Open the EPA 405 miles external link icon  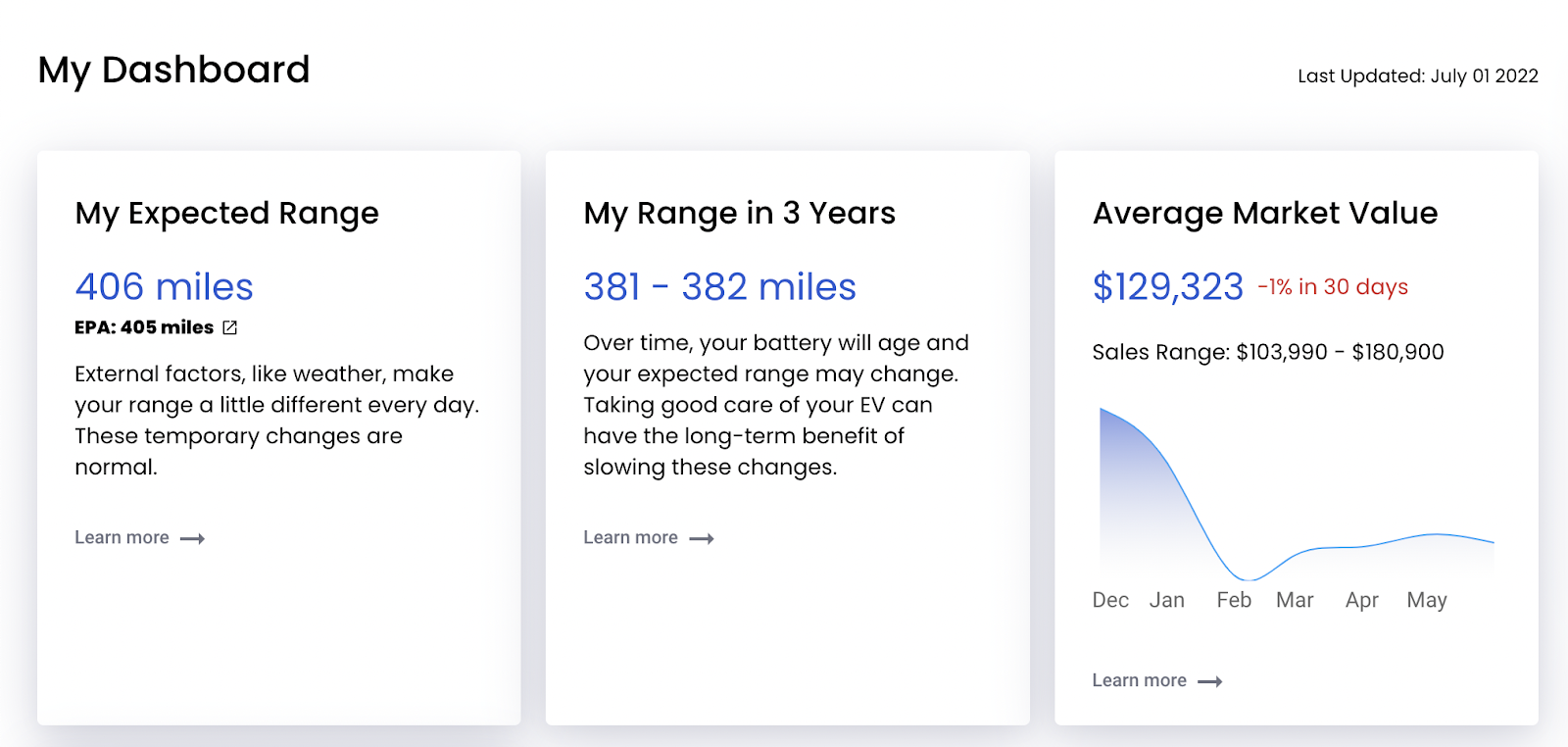pyautogui.click(x=230, y=327)
